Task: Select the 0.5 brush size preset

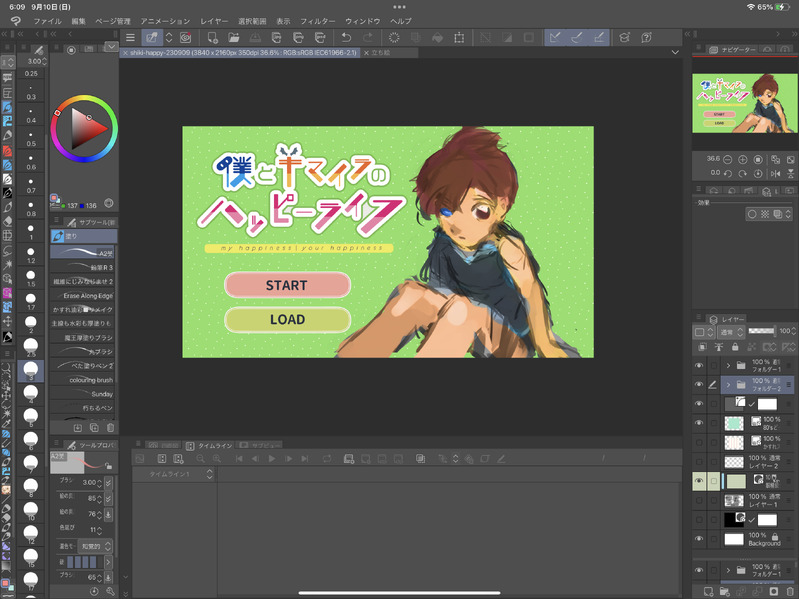Action: click(31, 139)
